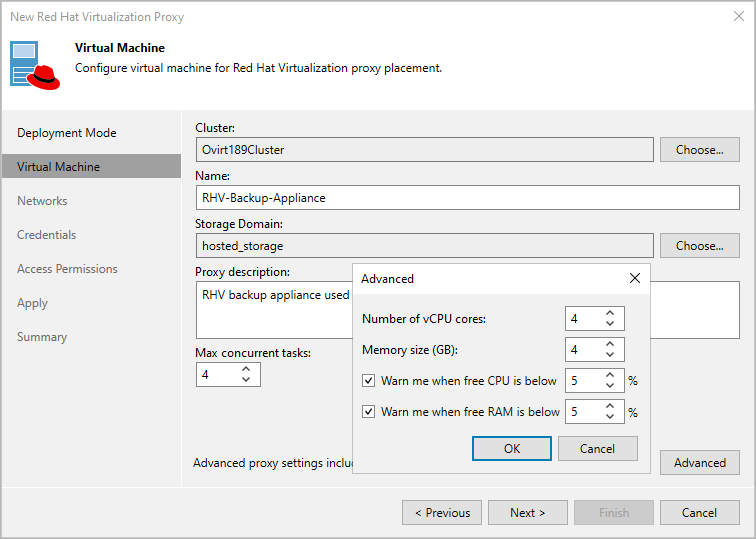Click the 'Max concurrent tasks:' label
Image resolution: width=756 pixels, height=539 pixels.
tap(253, 353)
